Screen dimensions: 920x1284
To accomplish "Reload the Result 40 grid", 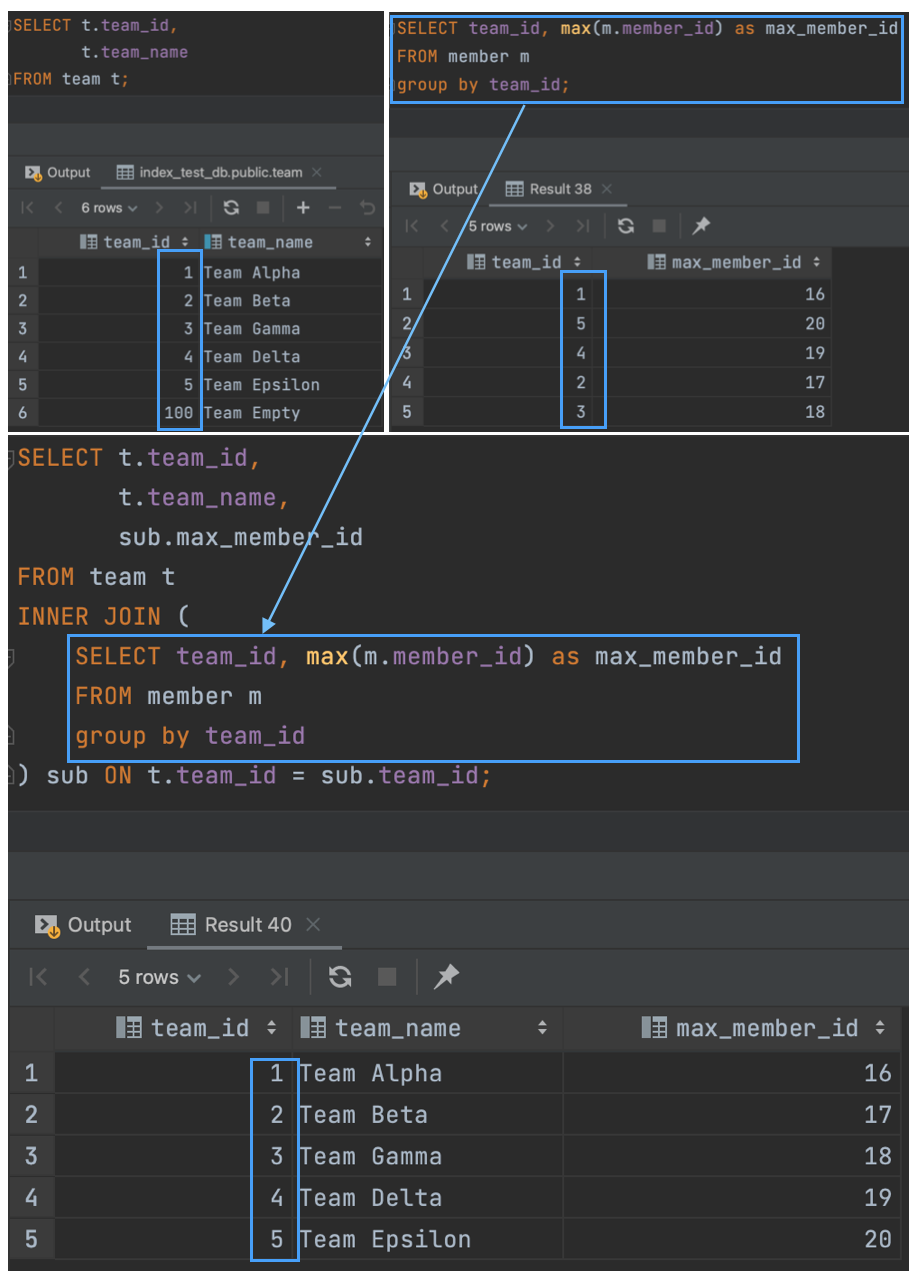I will pyautogui.click(x=340, y=977).
